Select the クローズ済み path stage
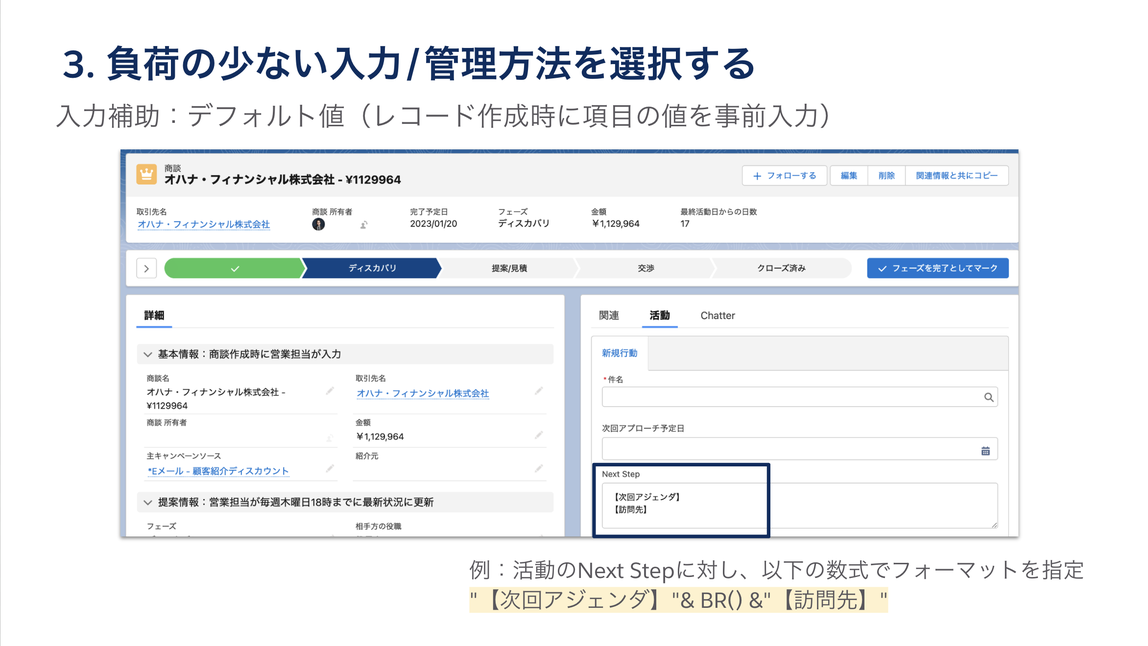 point(781,268)
